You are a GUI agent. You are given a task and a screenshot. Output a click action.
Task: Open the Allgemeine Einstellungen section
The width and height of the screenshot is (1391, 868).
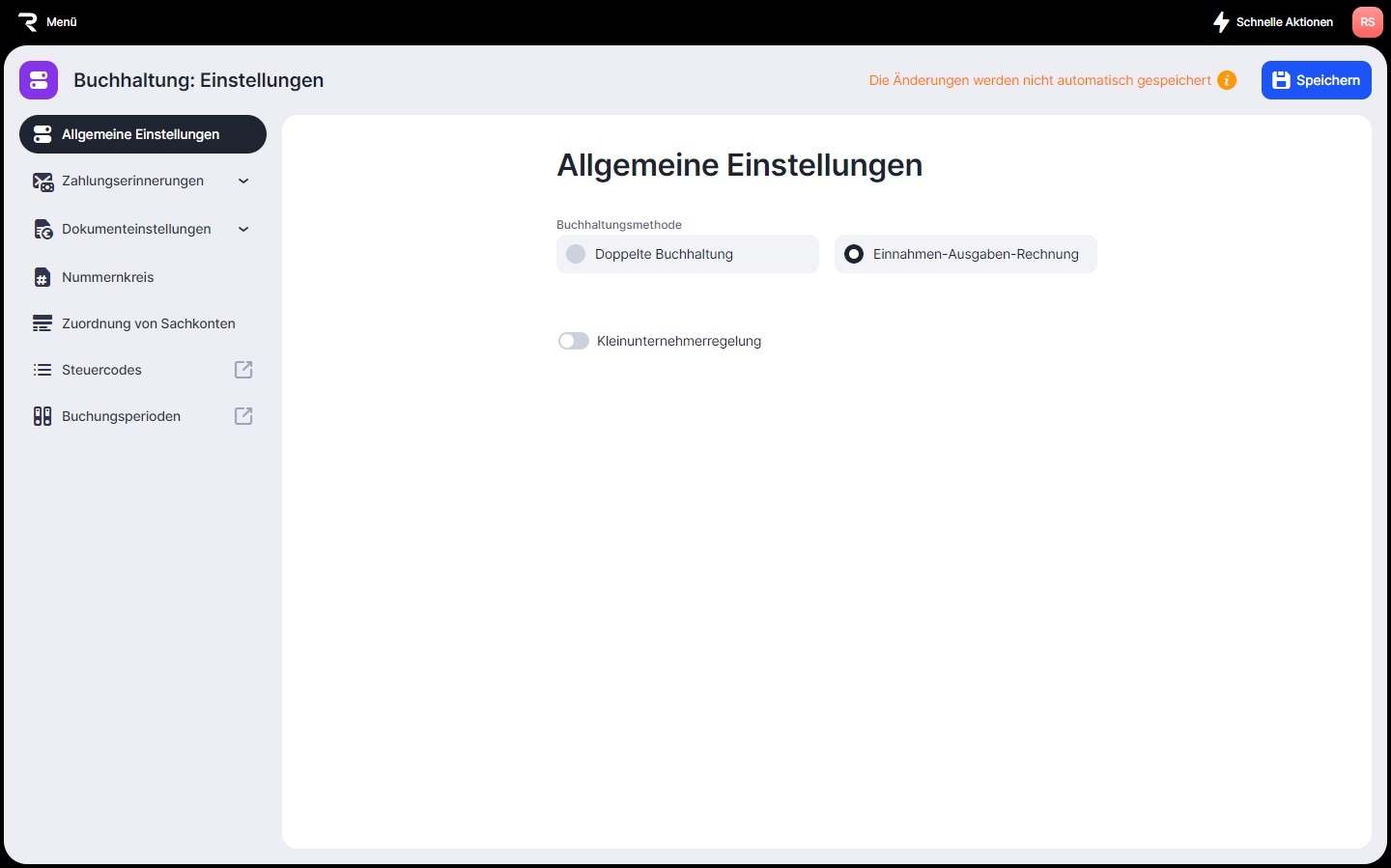coord(142,134)
